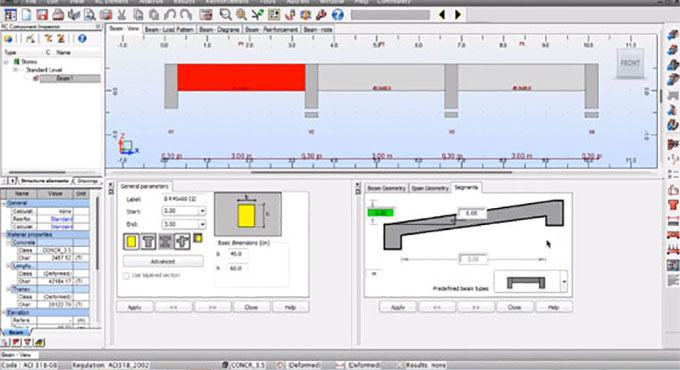Select the T-shaped section icon

tap(148, 242)
